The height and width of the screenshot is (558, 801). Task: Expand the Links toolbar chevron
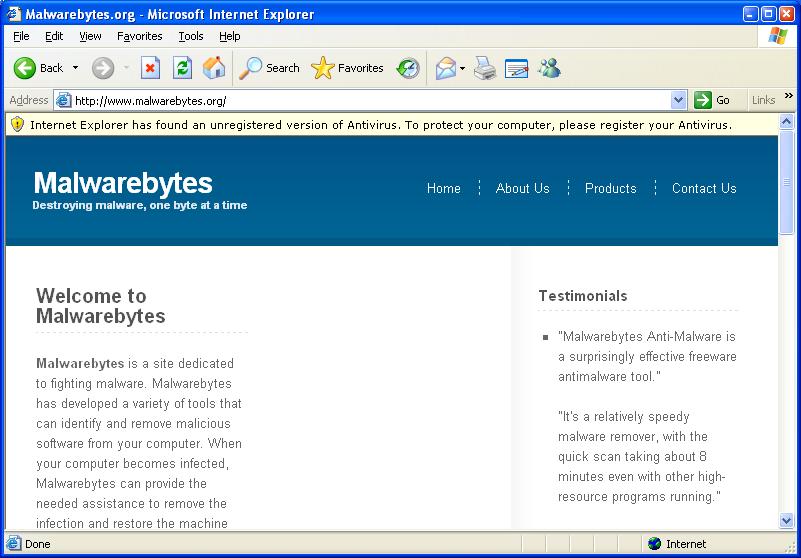789,96
